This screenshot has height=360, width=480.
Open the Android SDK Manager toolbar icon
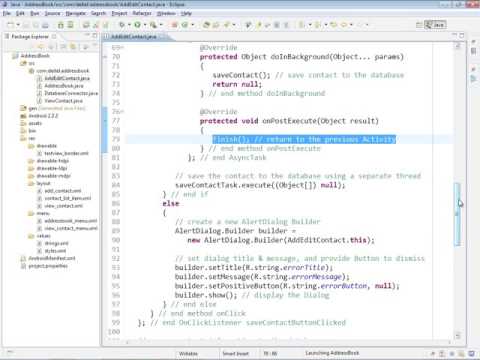coord(61,25)
